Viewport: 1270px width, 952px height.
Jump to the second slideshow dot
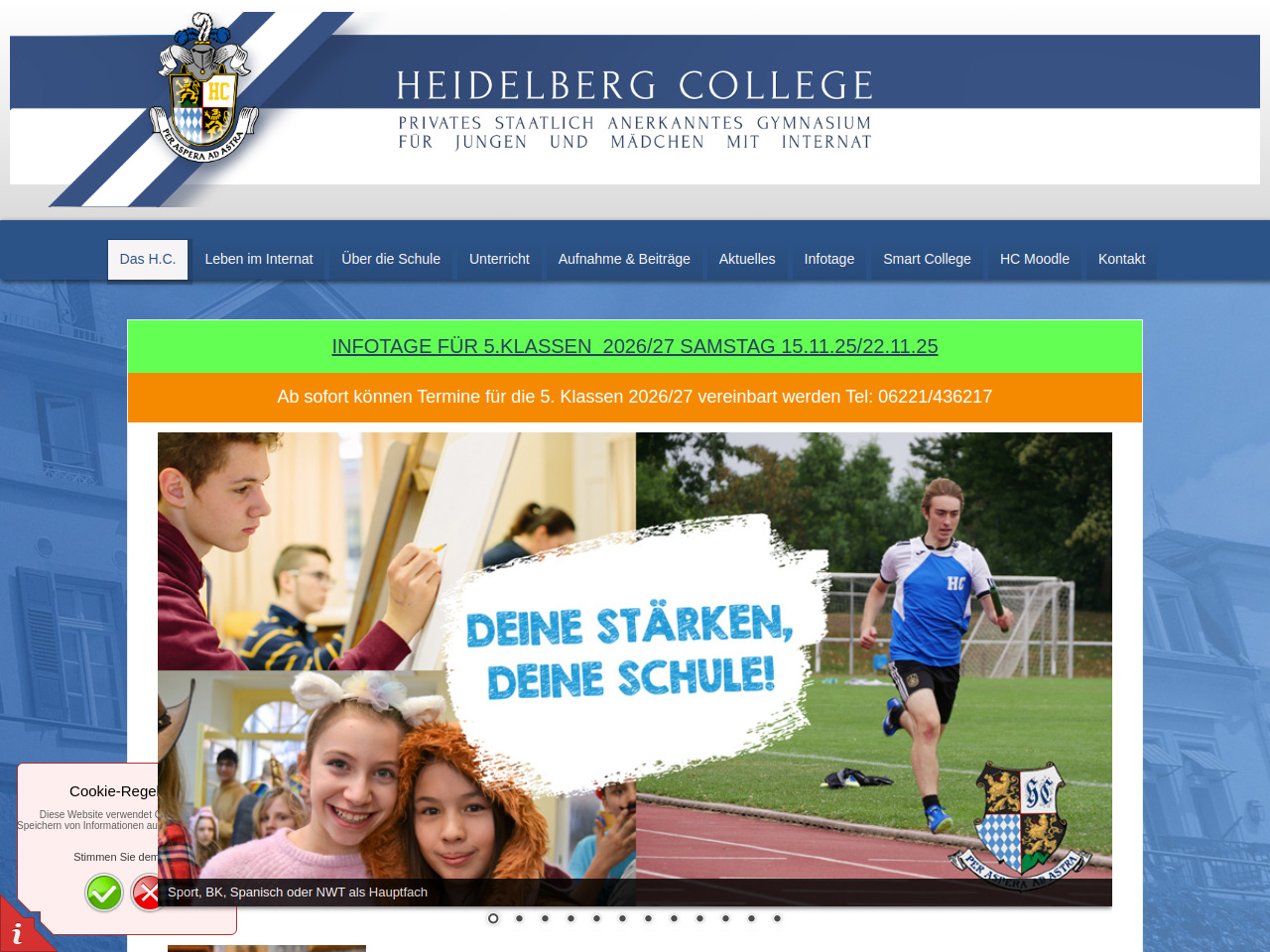coord(519,918)
